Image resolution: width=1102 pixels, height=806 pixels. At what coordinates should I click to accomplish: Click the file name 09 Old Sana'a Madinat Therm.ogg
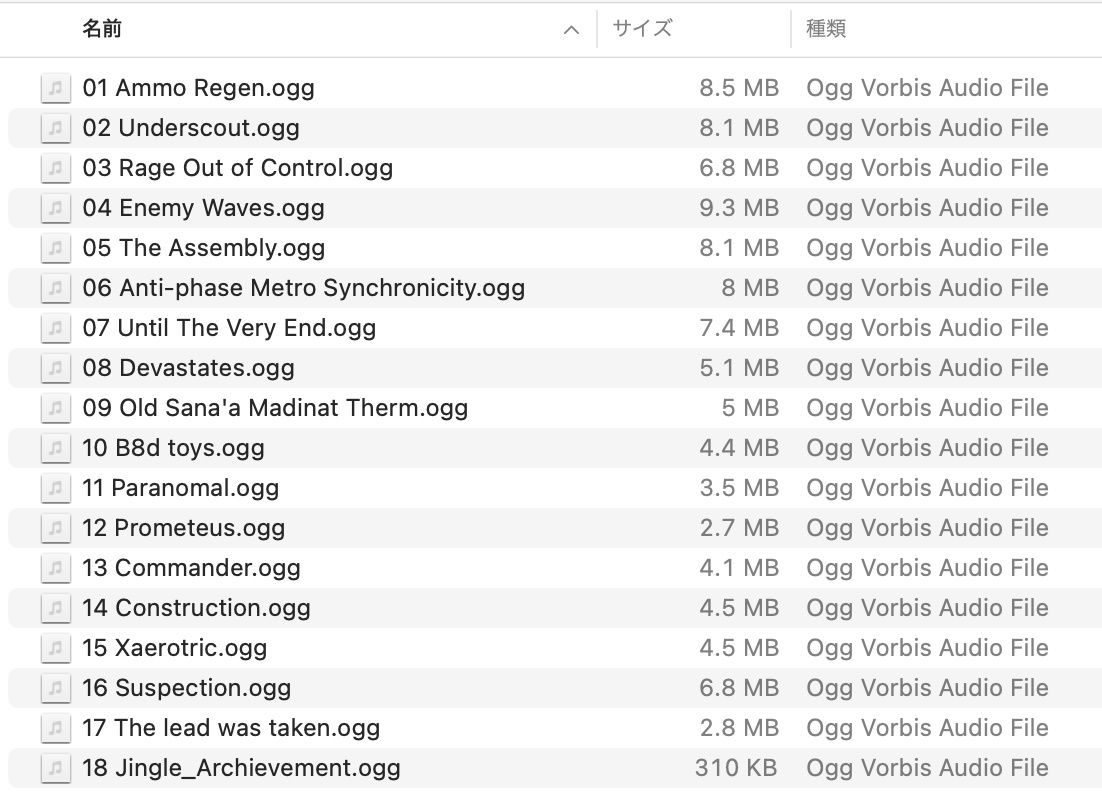(x=275, y=408)
